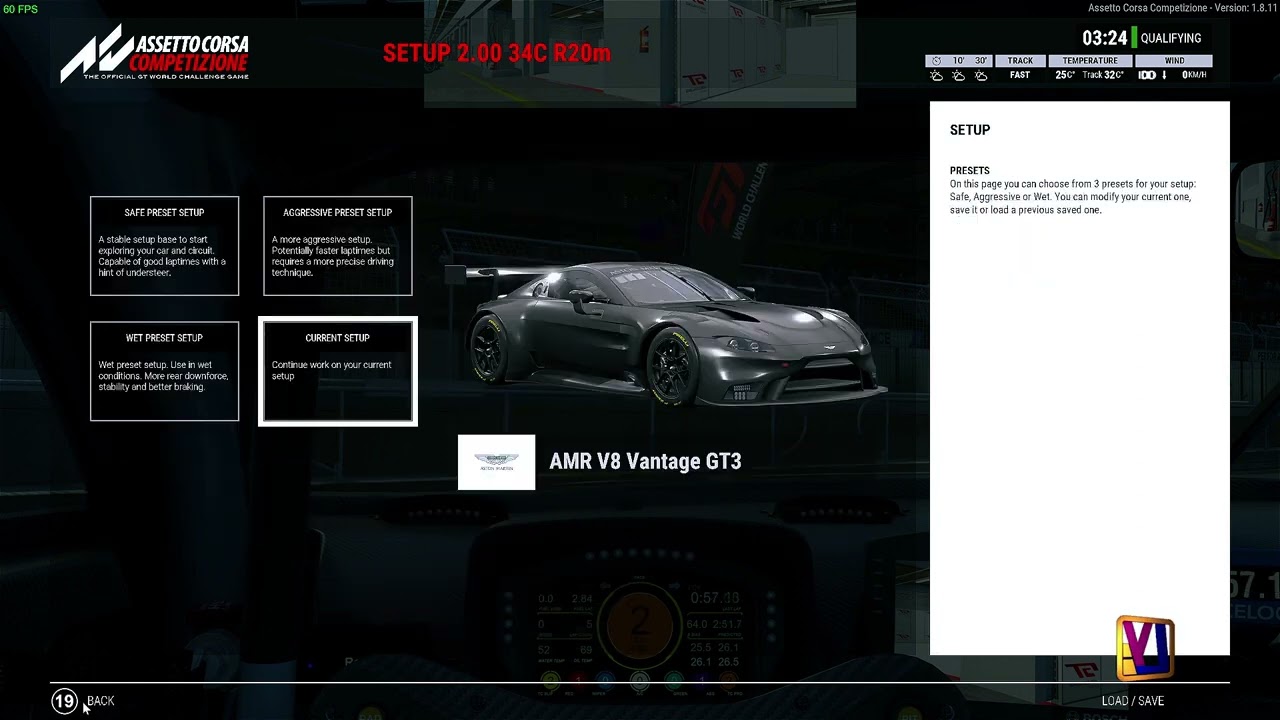Click the QUALIFYING session label

pyautogui.click(x=1171, y=38)
